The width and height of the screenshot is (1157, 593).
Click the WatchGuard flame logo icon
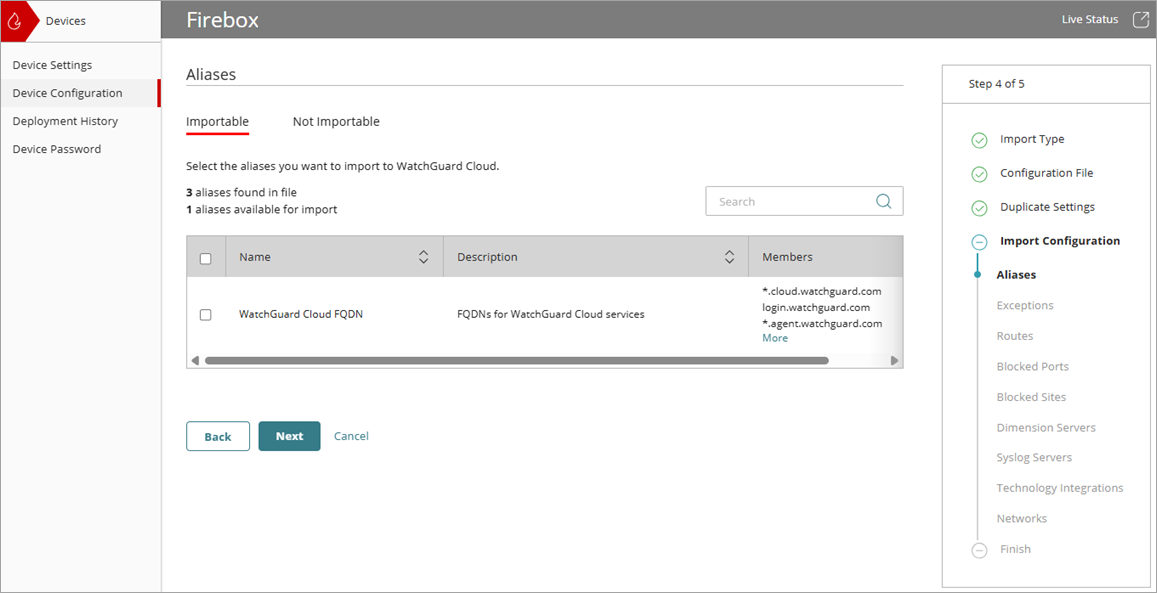click(x=13, y=21)
